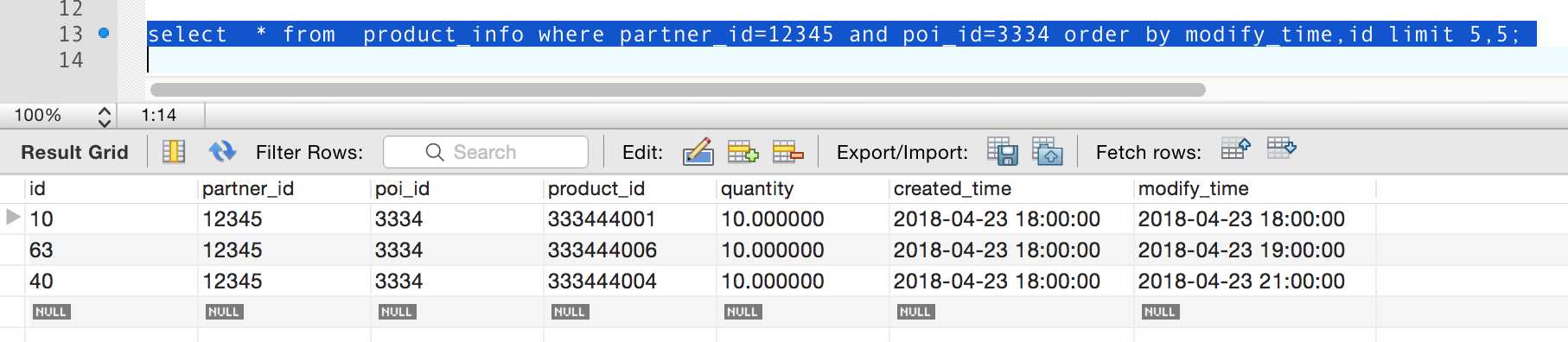Select quantity cell in row id 40

[803, 282]
